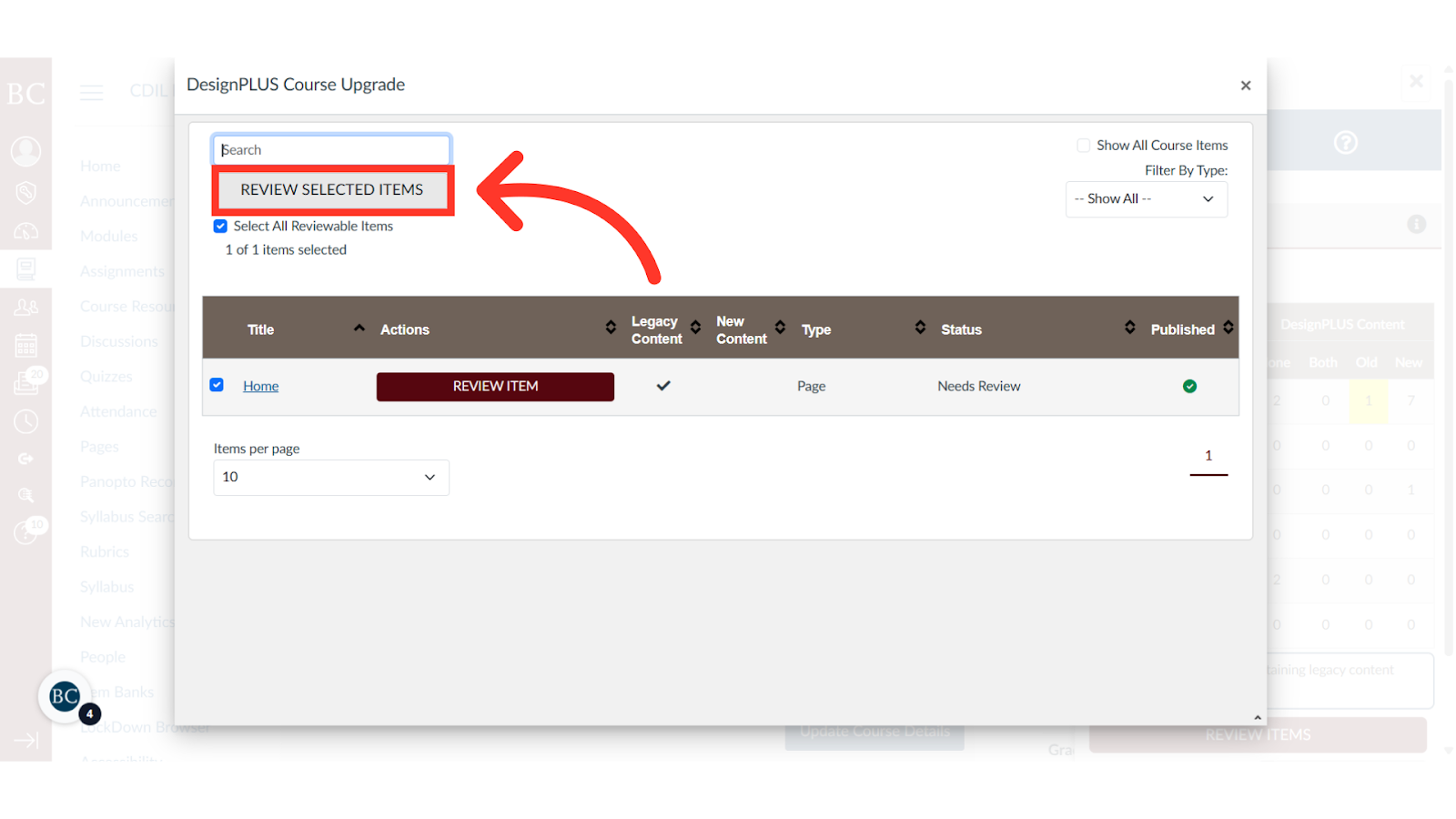Image resolution: width=1456 pixels, height=819 pixels.
Task: Click the round BC badge showing 4
Action: (66, 698)
